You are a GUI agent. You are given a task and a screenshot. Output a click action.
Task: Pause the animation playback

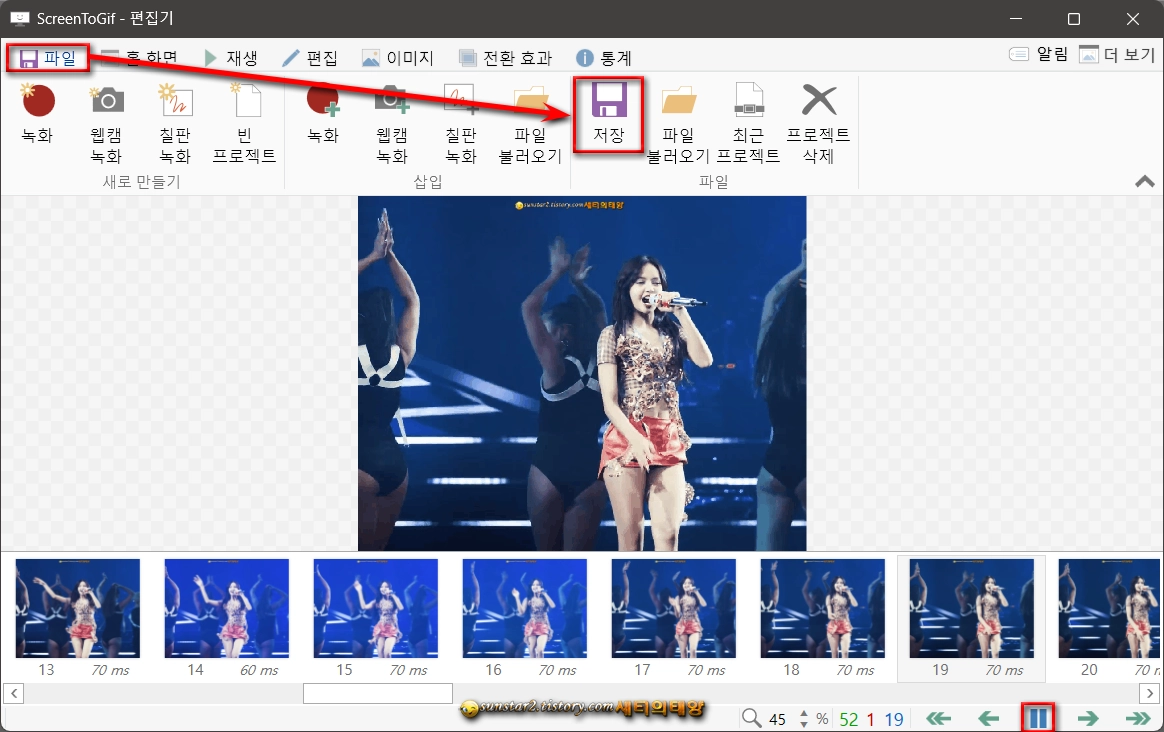pyautogui.click(x=1037, y=717)
